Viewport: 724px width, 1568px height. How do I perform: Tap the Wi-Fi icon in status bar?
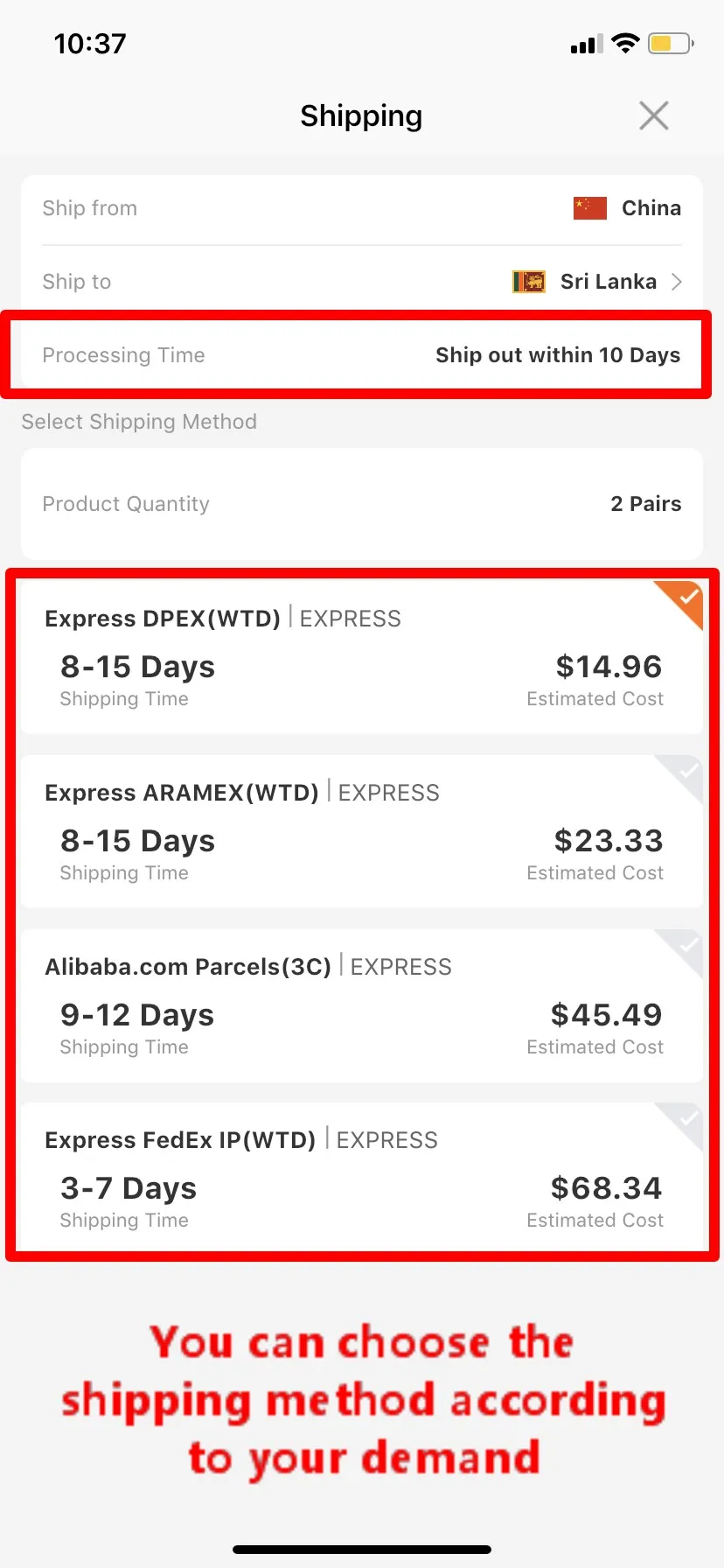(x=625, y=44)
